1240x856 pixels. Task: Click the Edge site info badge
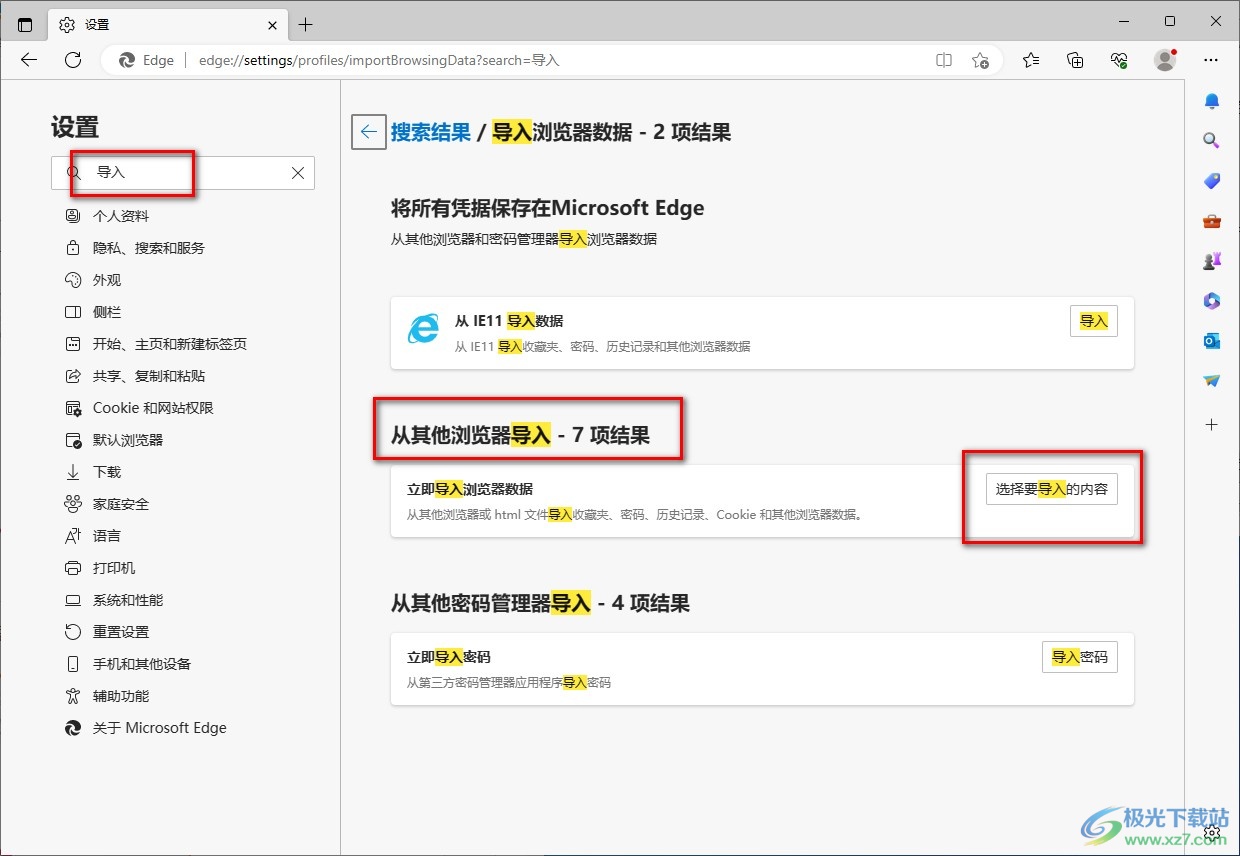click(146, 60)
